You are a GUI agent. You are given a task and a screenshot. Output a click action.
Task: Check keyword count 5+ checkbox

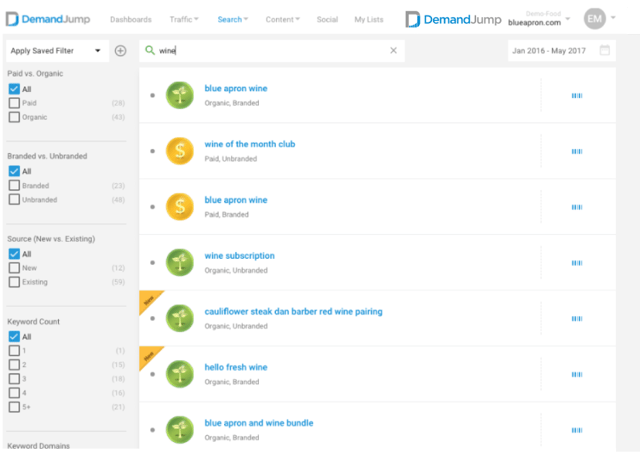coord(14,407)
